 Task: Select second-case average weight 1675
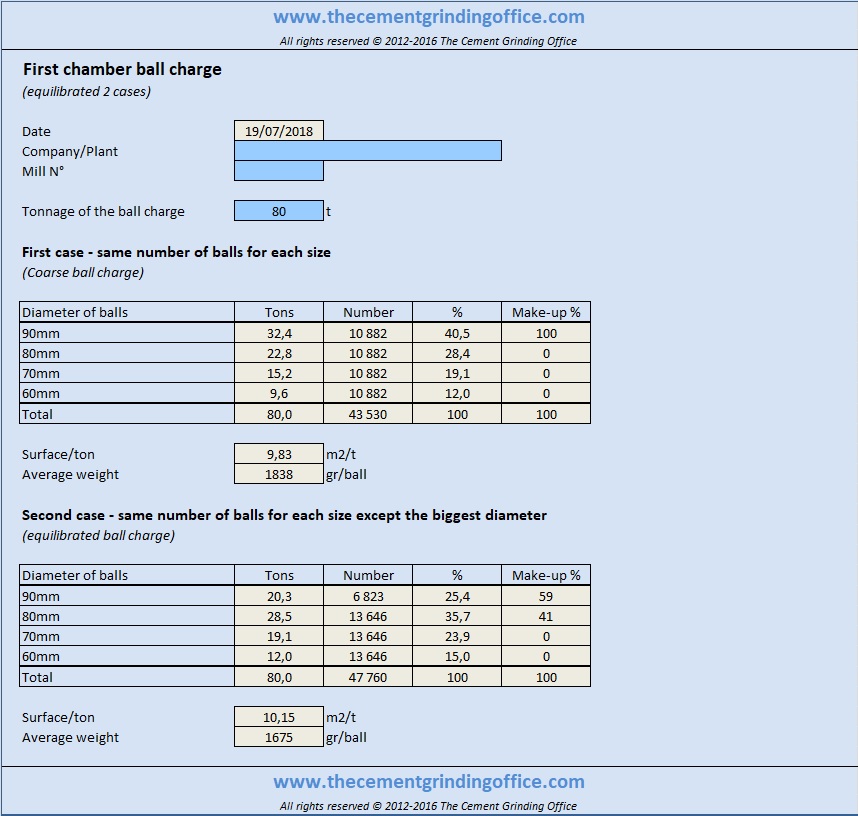[x=279, y=737]
